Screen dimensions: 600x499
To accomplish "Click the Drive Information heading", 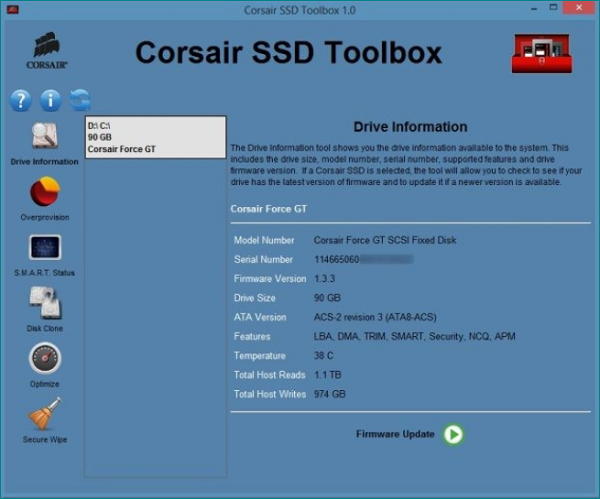I will point(410,127).
